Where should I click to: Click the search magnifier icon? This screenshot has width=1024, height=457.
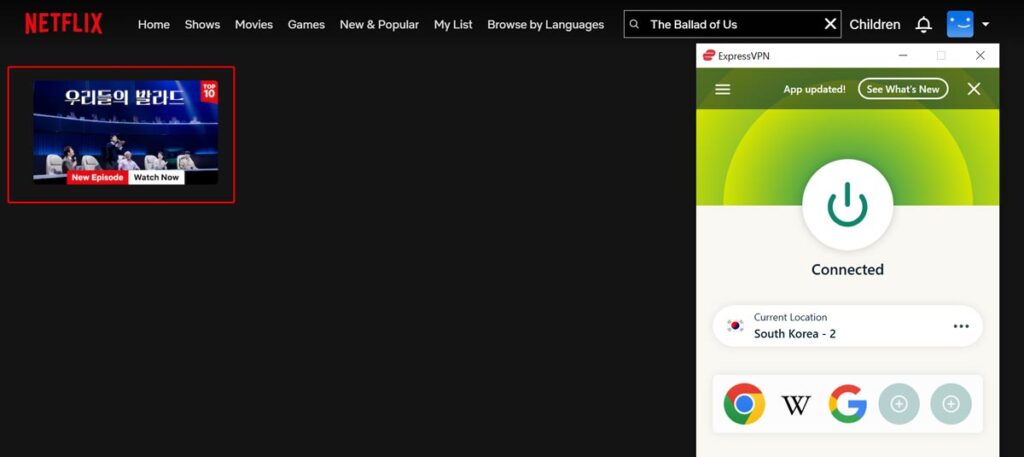[x=635, y=24]
